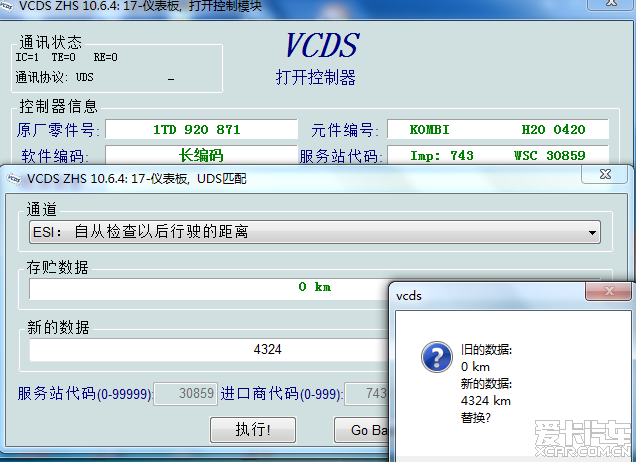Click the 进口商代码(0-999) label
This screenshot has width=636, height=462.
pos(282,393)
